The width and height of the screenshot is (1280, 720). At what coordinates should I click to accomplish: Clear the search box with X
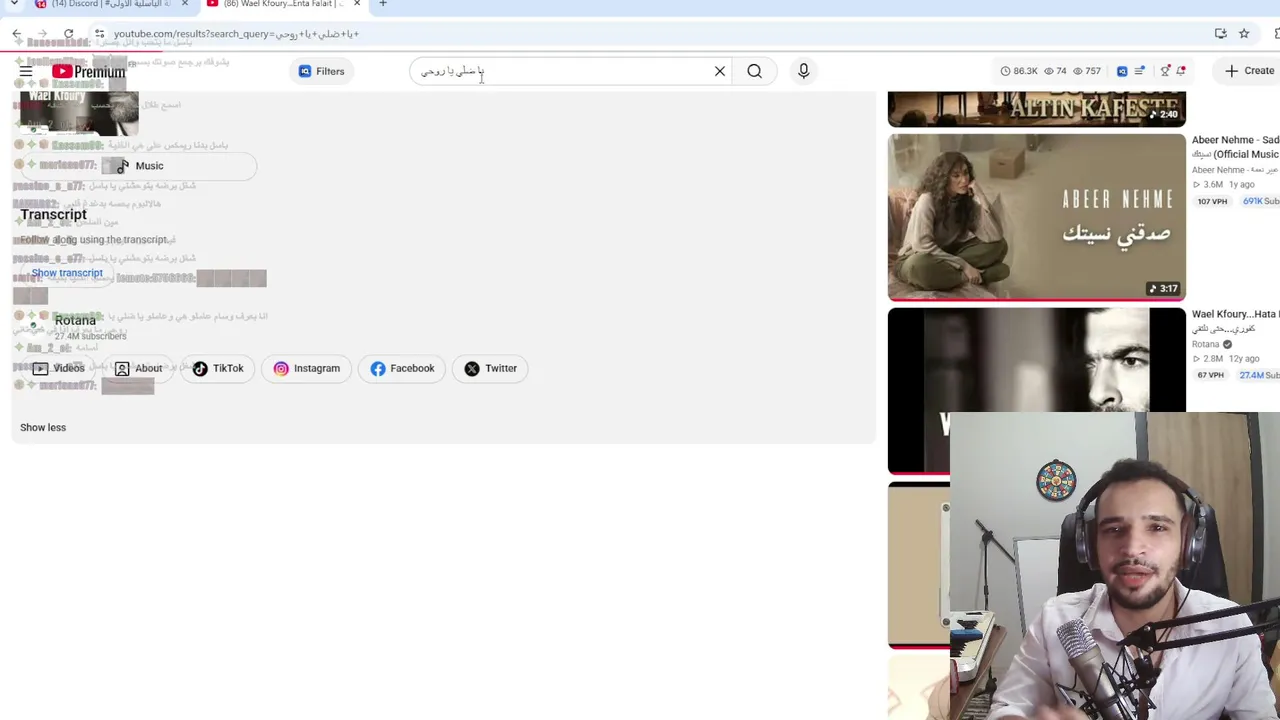coord(720,71)
